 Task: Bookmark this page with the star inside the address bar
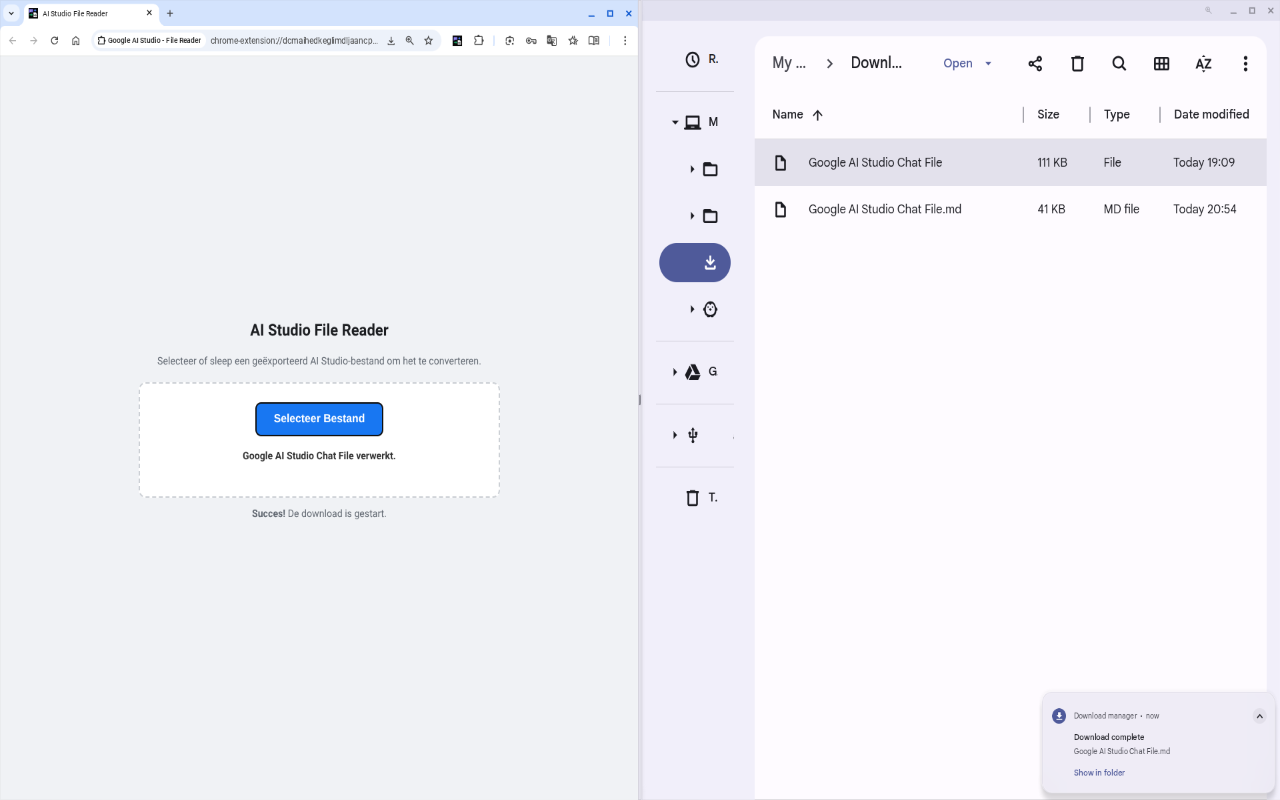click(x=428, y=41)
